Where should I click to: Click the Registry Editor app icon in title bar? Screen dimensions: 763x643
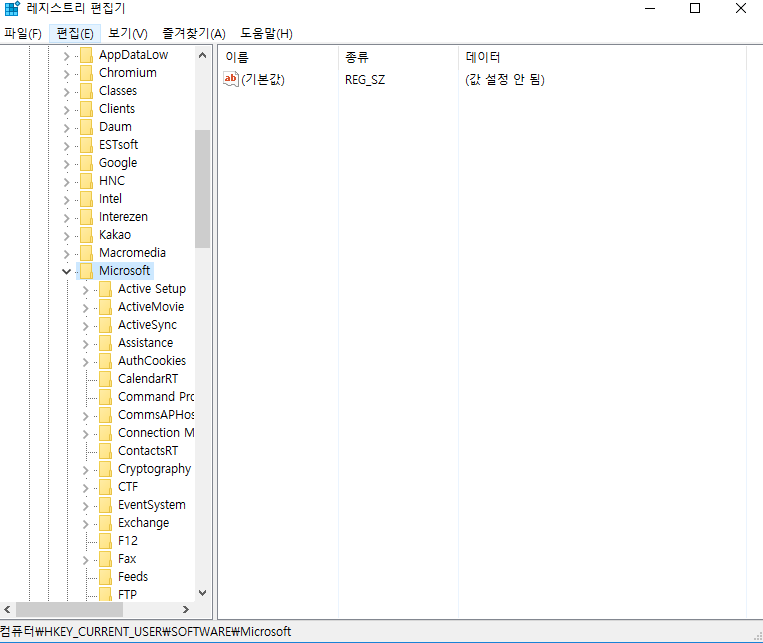pos(12,8)
